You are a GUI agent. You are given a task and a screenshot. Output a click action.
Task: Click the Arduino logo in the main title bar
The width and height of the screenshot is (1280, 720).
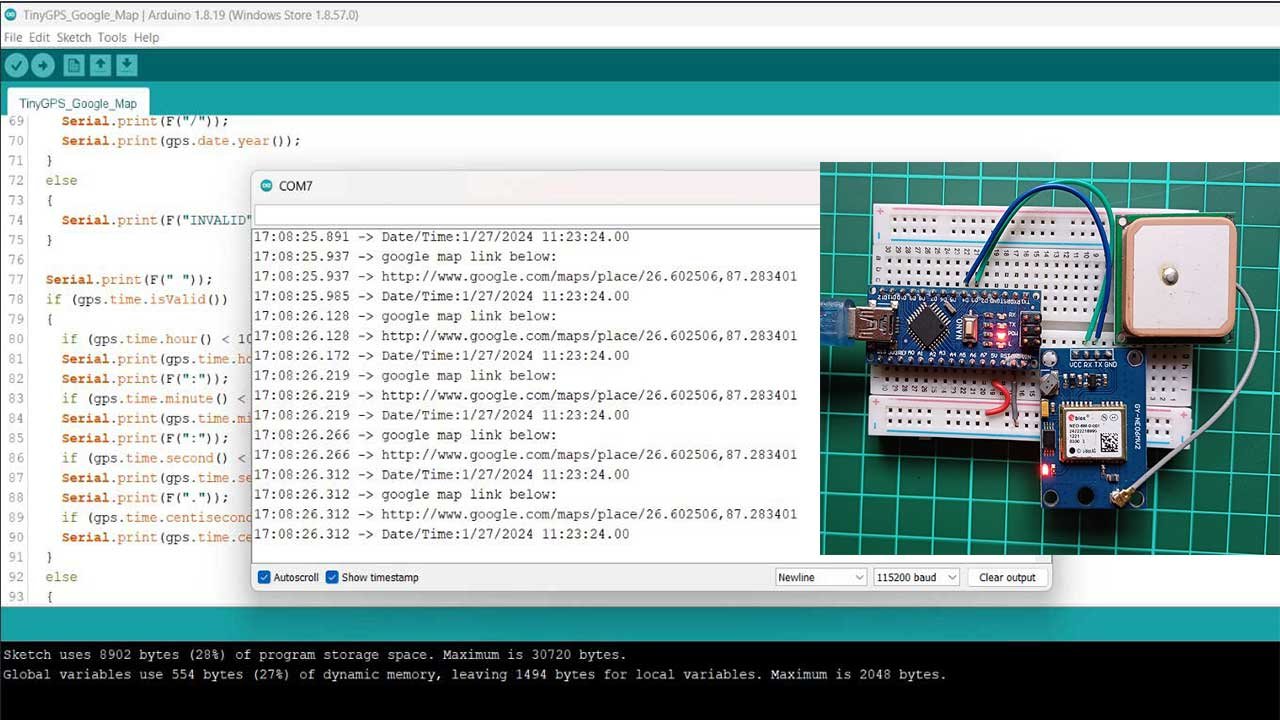10,14
